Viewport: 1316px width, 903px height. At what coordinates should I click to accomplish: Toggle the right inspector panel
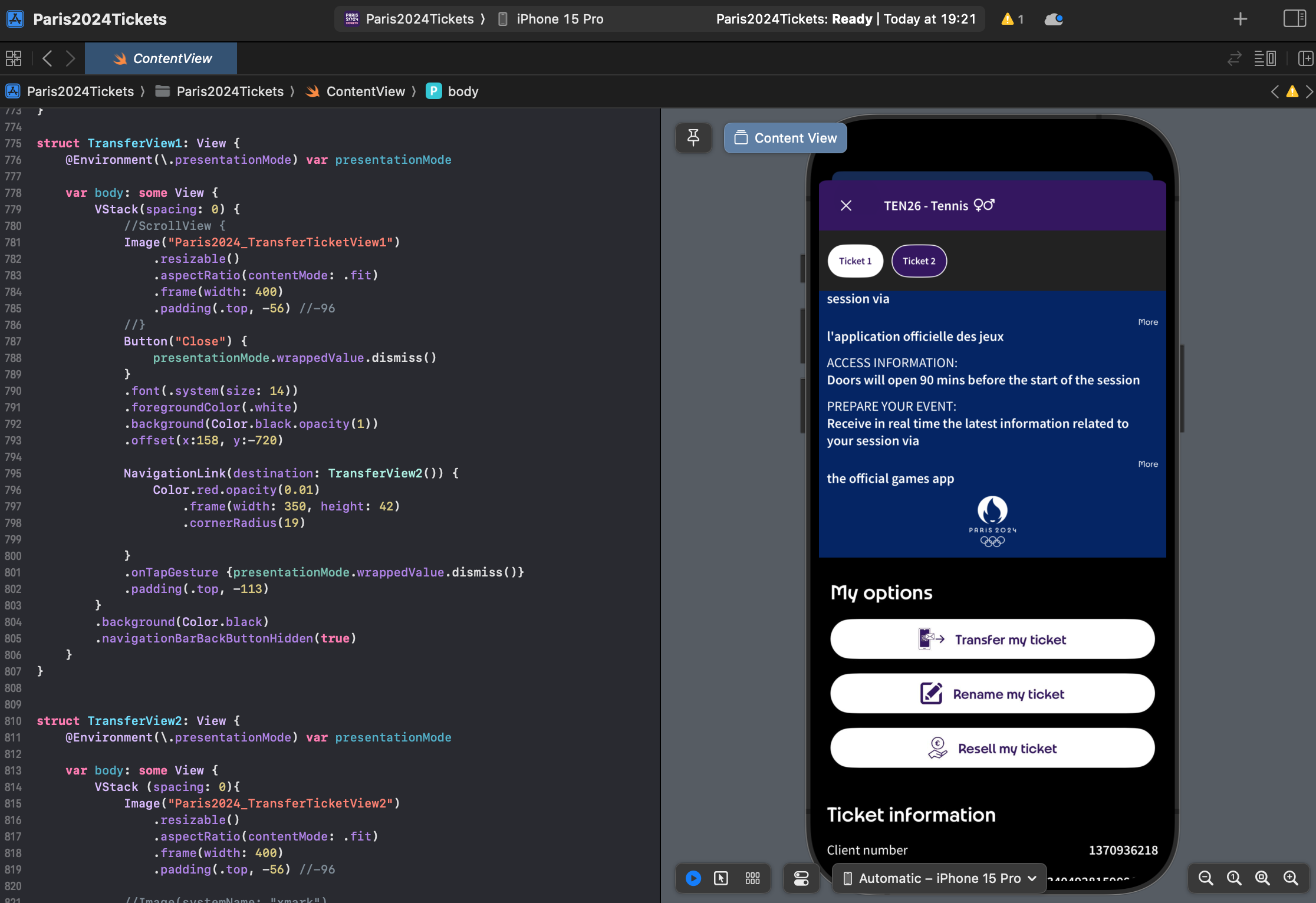[1294, 19]
